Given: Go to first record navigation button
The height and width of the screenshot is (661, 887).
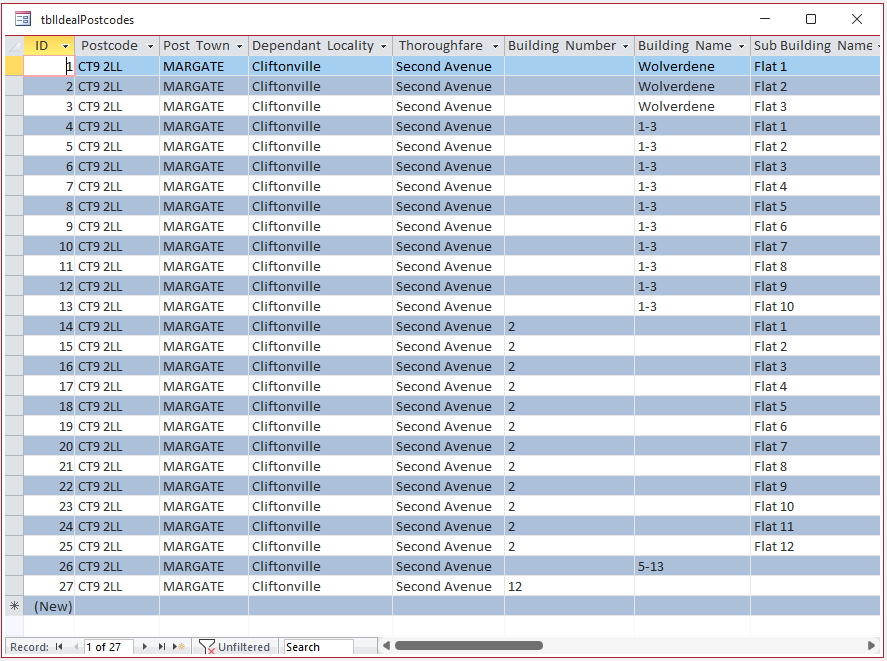Looking at the screenshot, I should [59, 646].
